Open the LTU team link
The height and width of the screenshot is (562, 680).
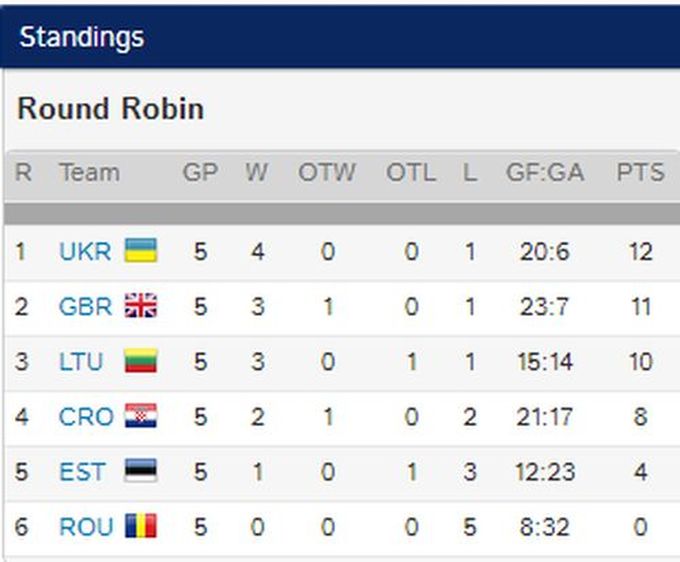click(x=81, y=361)
